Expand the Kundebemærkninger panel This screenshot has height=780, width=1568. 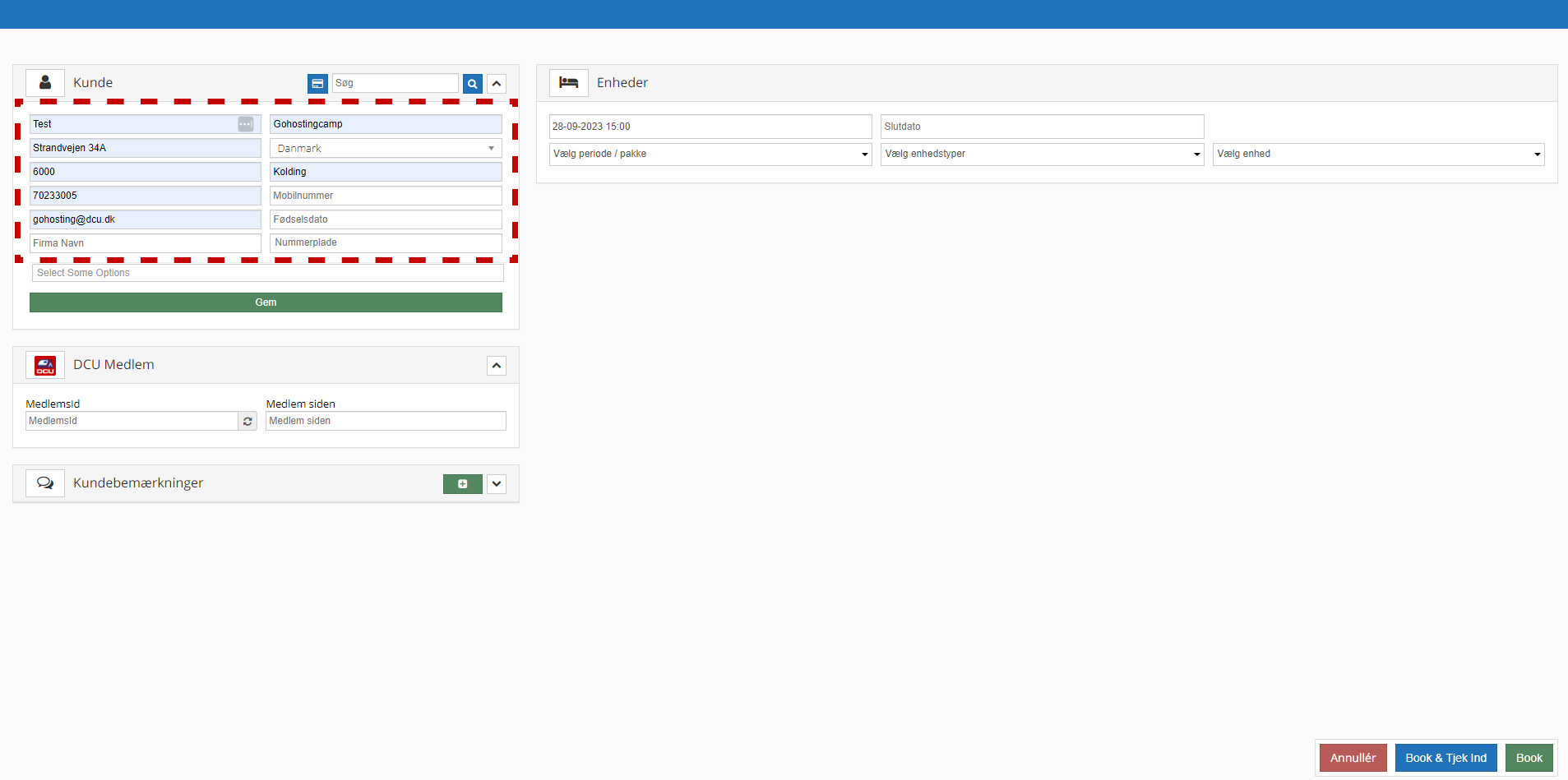click(497, 484)
